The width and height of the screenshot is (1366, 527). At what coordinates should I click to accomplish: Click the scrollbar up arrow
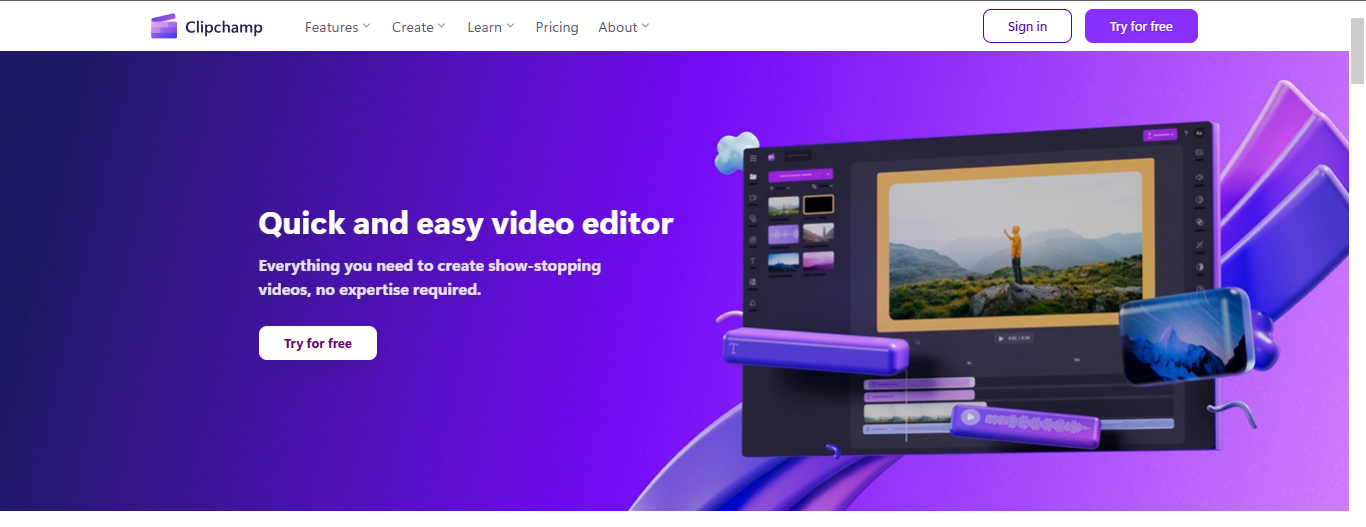click(1357, 9)
